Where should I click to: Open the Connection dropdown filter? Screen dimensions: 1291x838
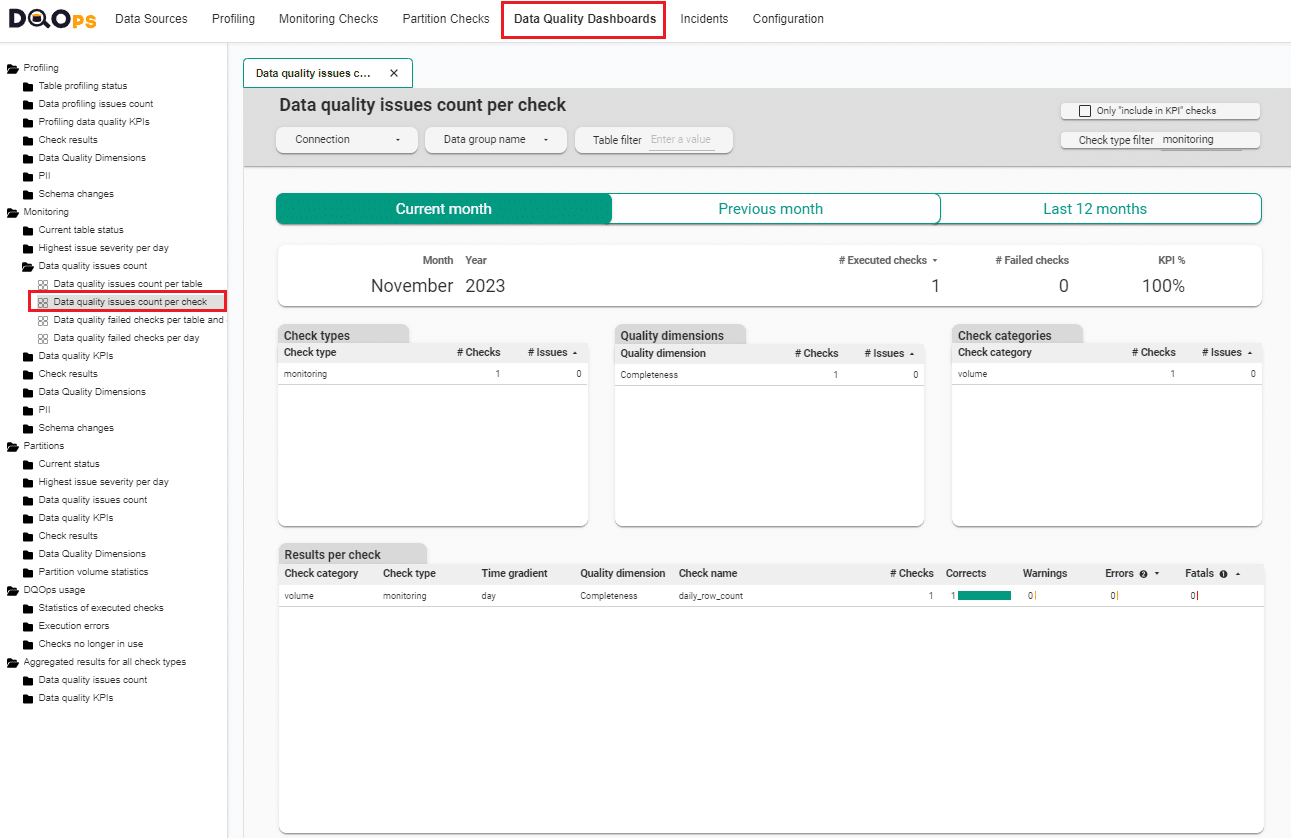tap(346, 140)
